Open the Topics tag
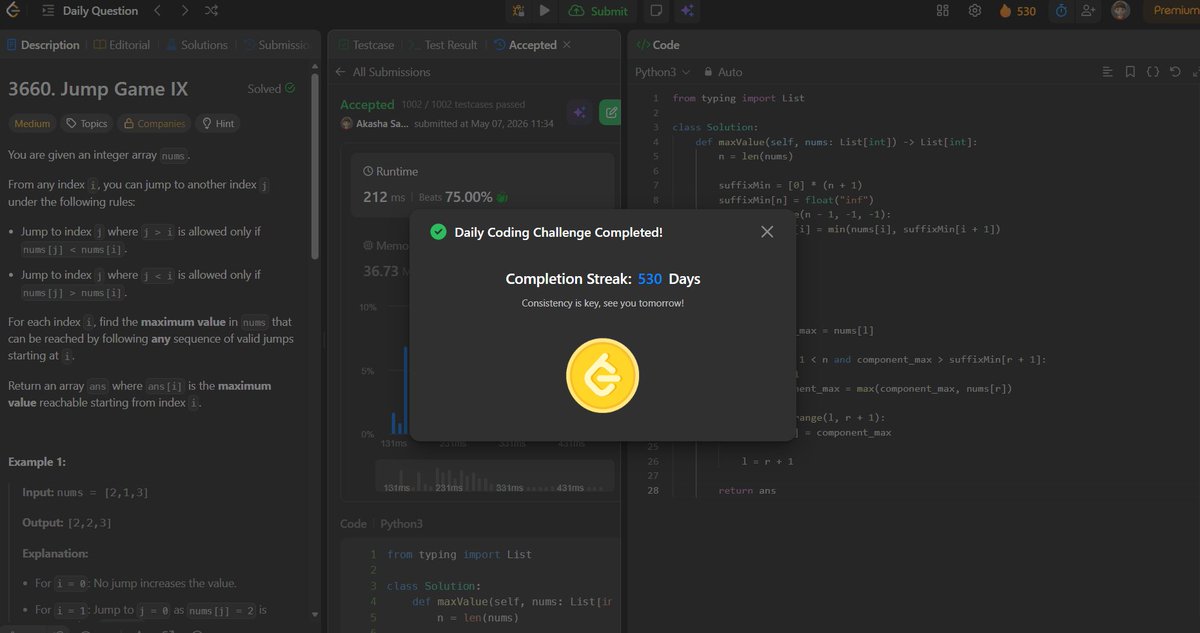1200x633 pixels. 86,124
